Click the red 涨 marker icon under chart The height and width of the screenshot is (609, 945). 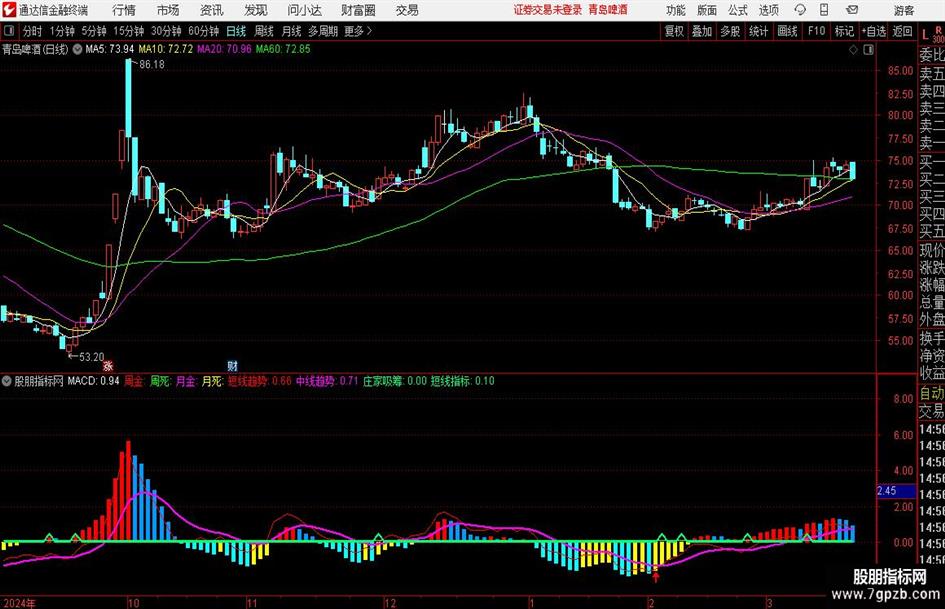click(x=108, y=365)
